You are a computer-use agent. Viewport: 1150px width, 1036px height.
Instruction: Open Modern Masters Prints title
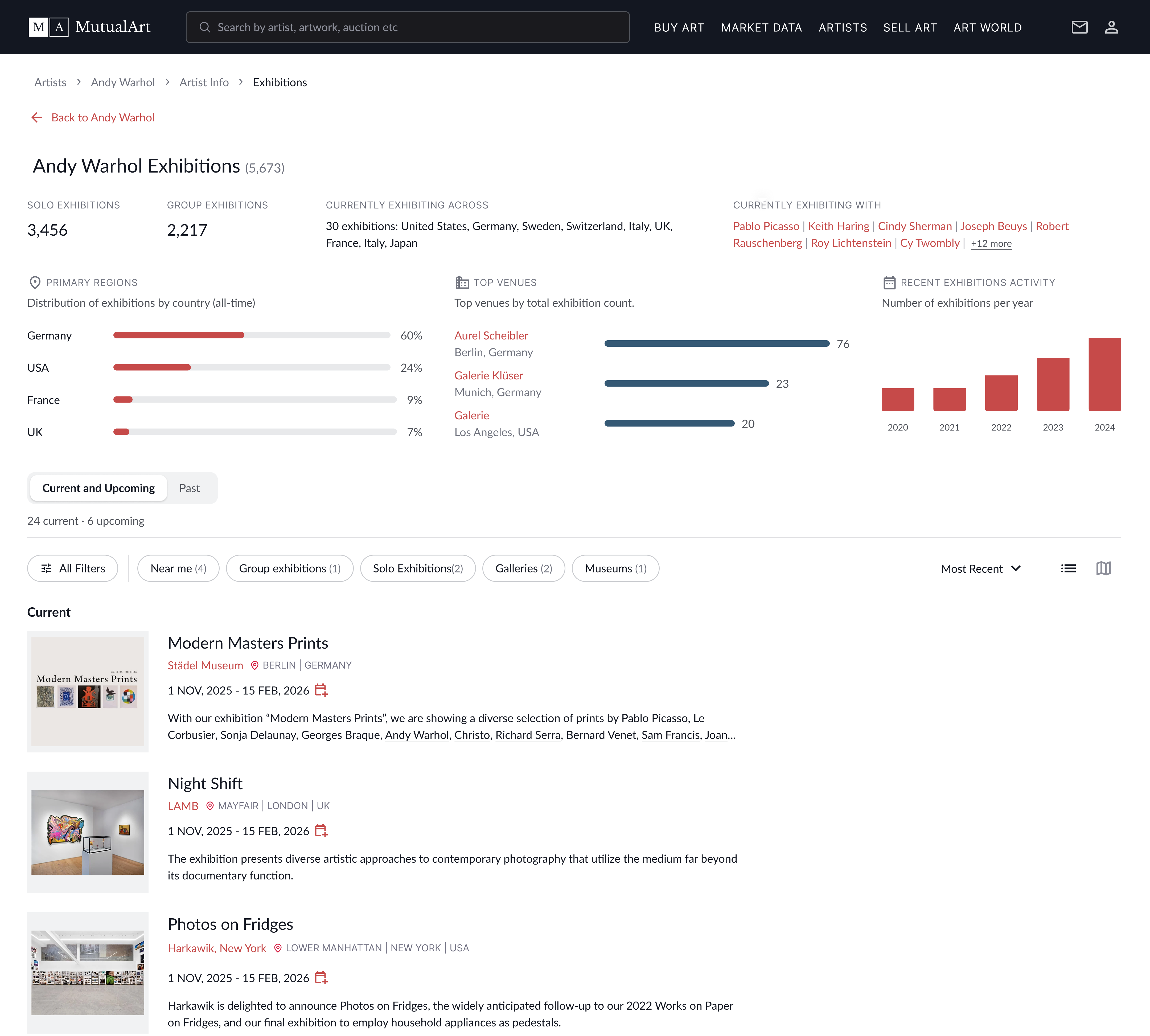point(248,643)
